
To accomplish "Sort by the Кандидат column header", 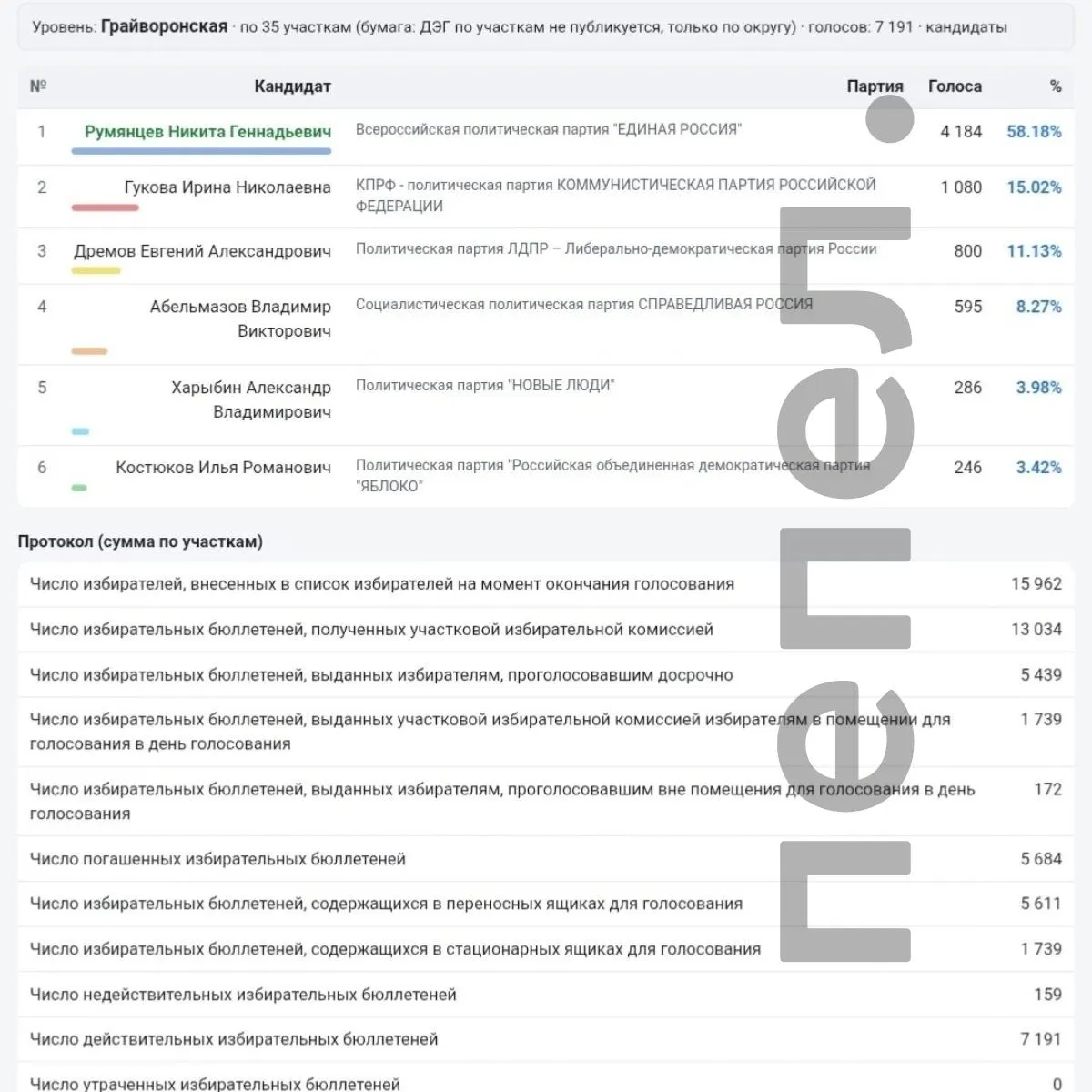I will [x=292, y=86].
